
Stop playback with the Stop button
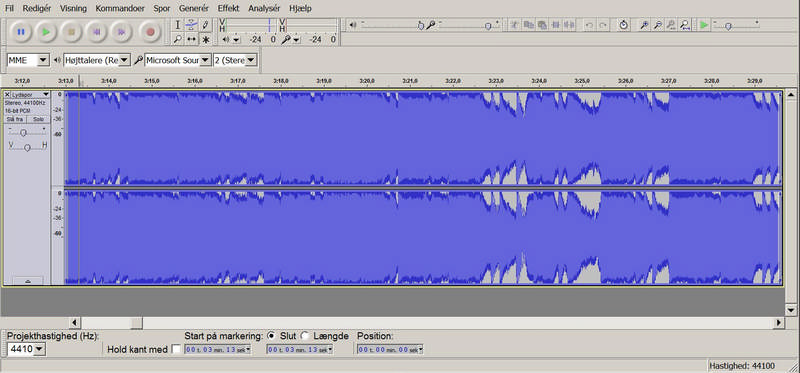[x=71, y=32]
